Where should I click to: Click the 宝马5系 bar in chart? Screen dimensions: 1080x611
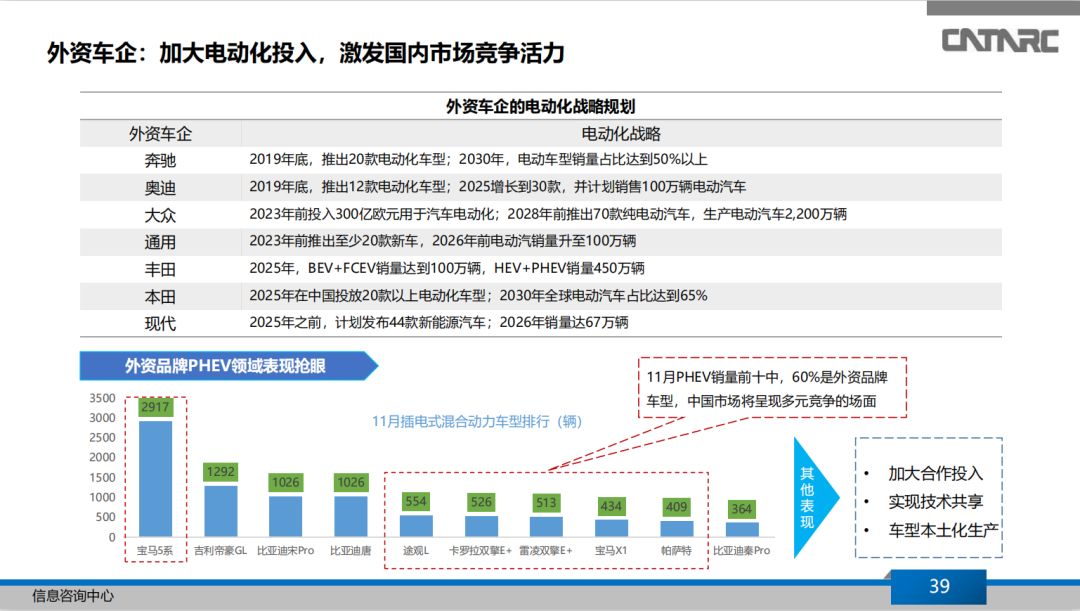pos(156,479)
